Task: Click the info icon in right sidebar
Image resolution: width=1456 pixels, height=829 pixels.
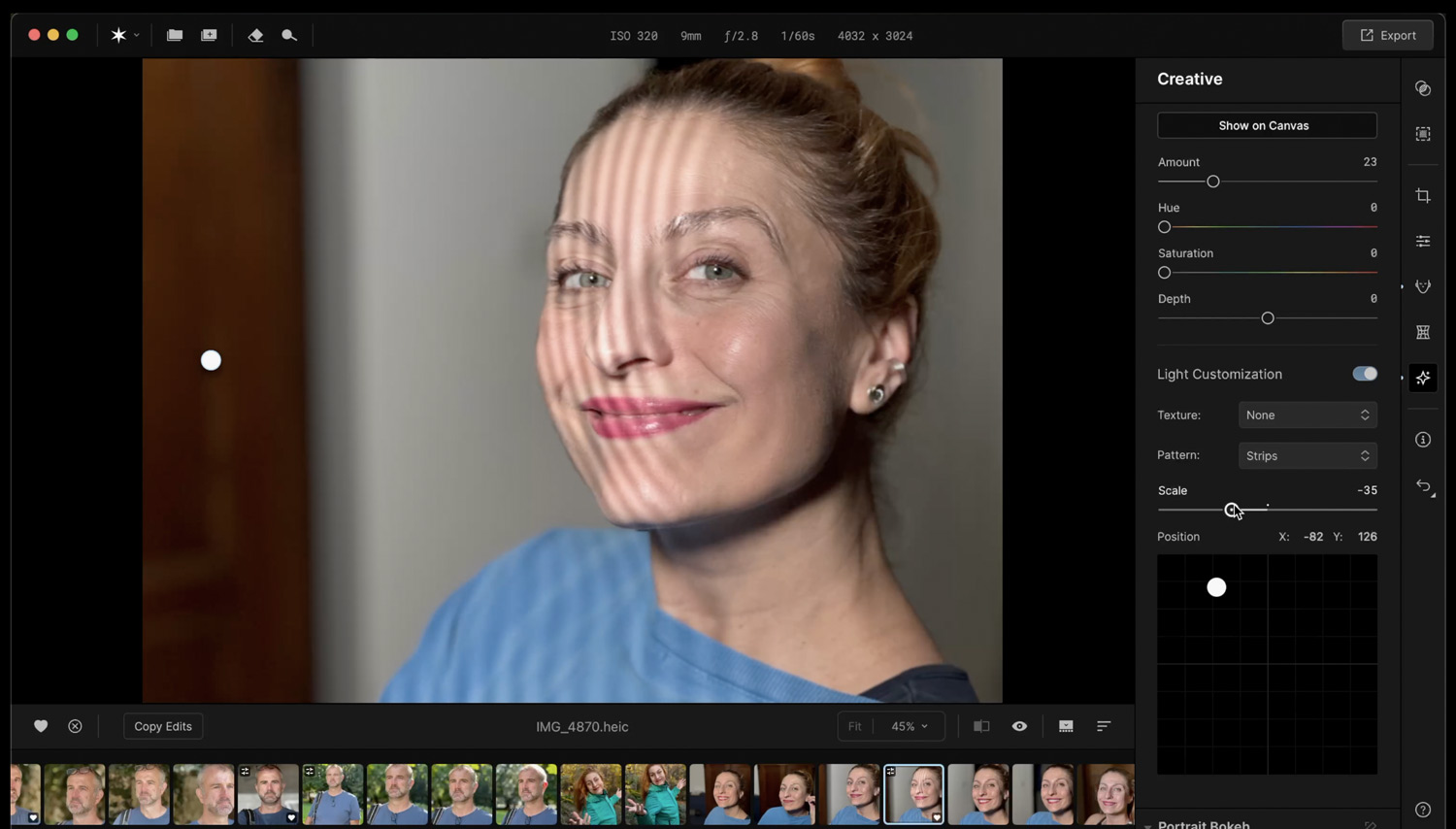Action: (x=1423, y=440)
